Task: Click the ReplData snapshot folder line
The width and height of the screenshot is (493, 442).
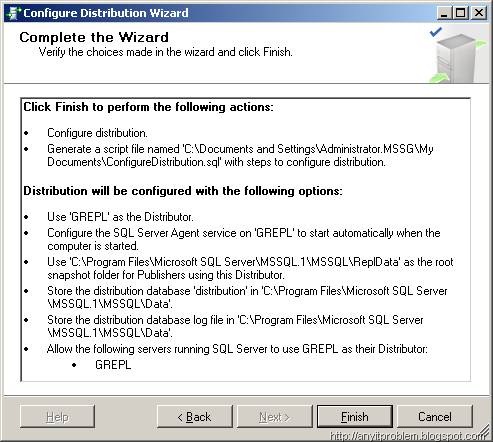Action: [250, 268]
